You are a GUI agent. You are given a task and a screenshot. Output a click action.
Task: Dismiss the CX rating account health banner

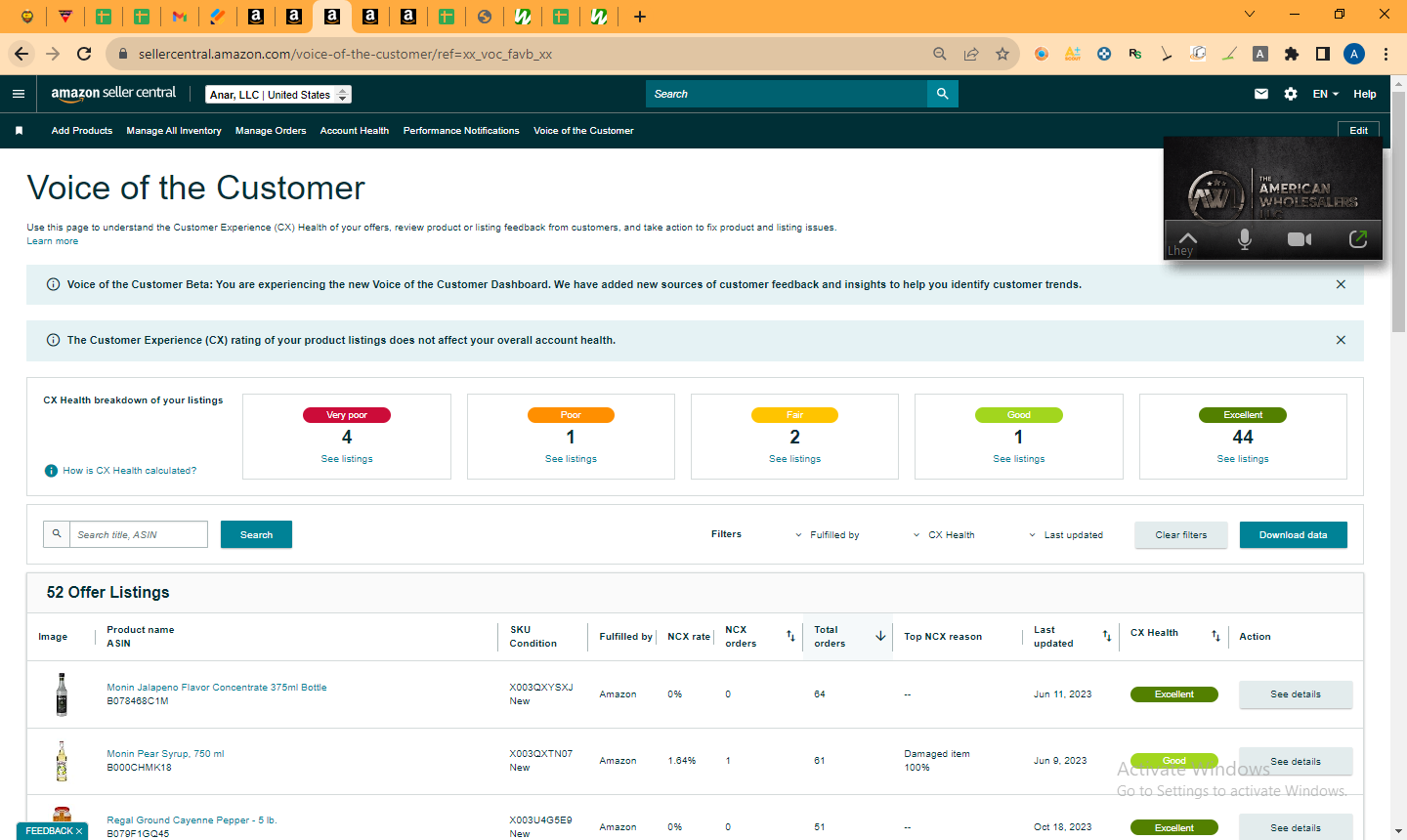pyautogui.click(x=1341, y=340)
